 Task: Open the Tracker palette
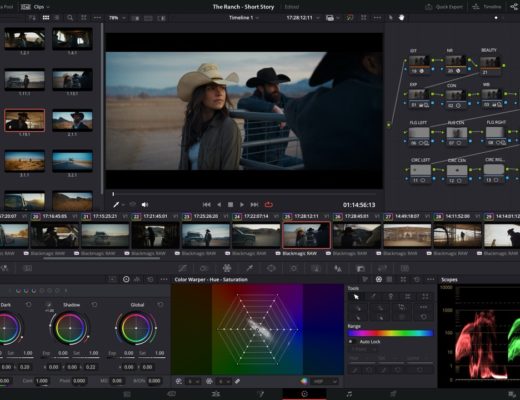293,268
